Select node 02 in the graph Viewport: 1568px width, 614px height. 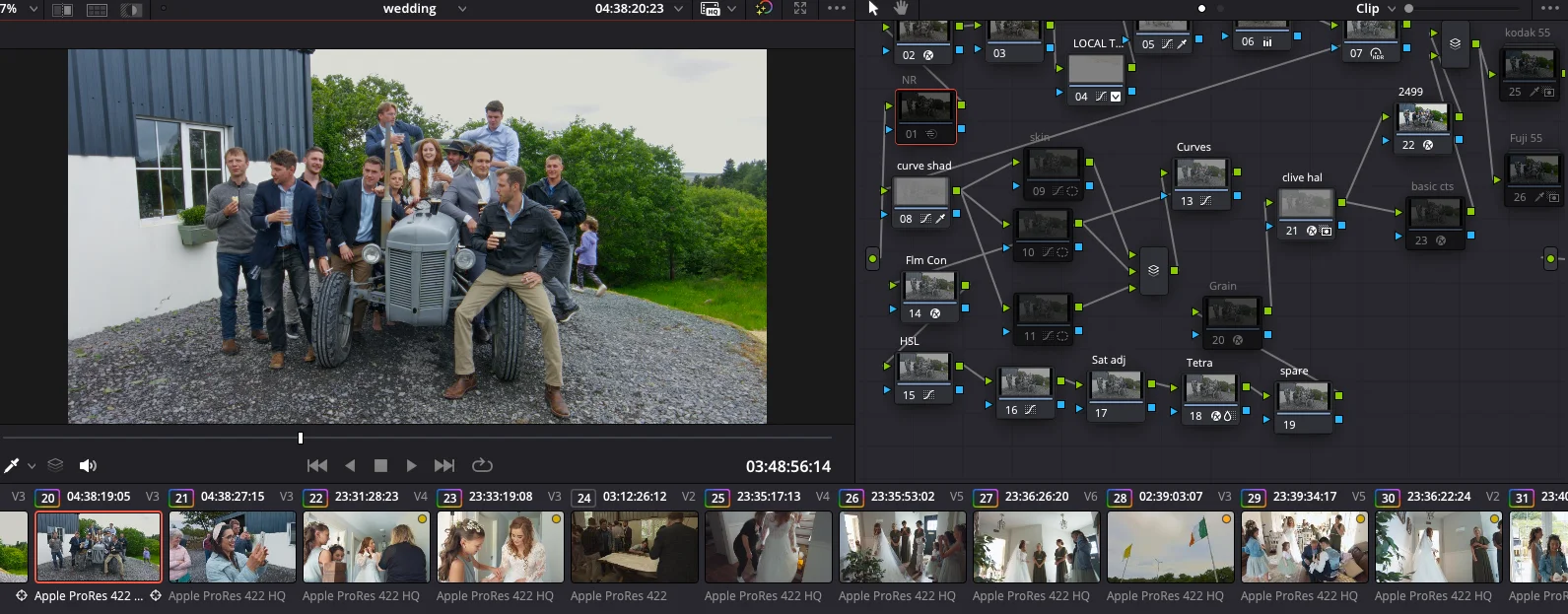[x=922, y=43]
